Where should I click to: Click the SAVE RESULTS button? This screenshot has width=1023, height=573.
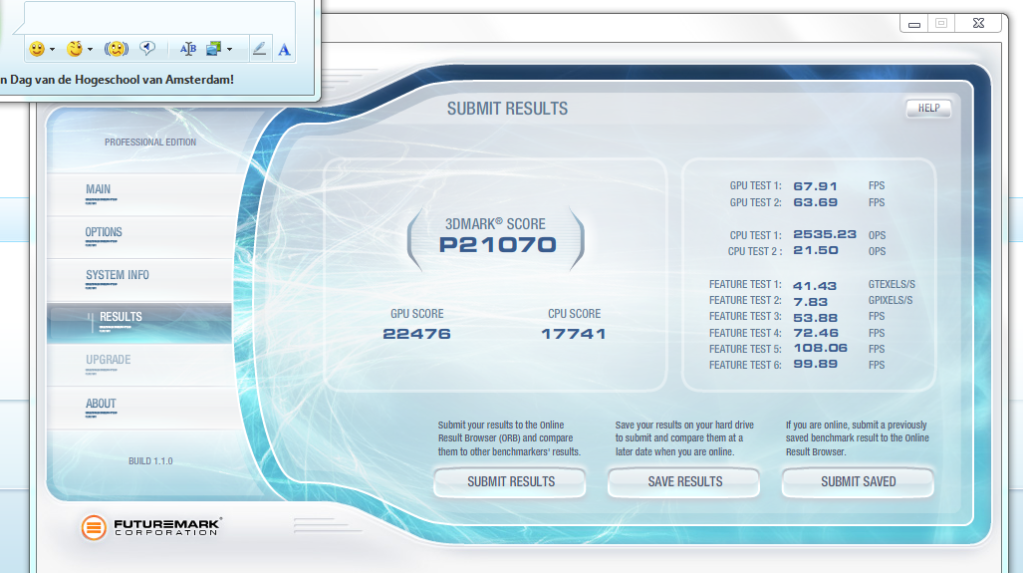(684, 482)
